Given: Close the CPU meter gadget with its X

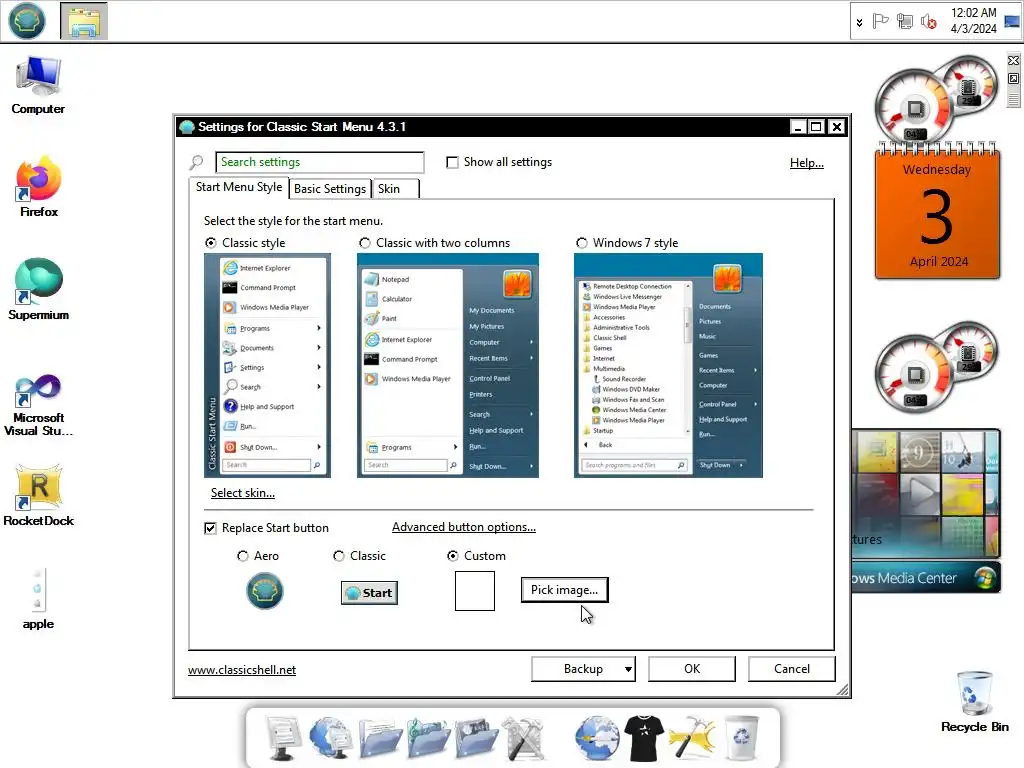Looking at the screenshot, I should (x=1014, y=61).
